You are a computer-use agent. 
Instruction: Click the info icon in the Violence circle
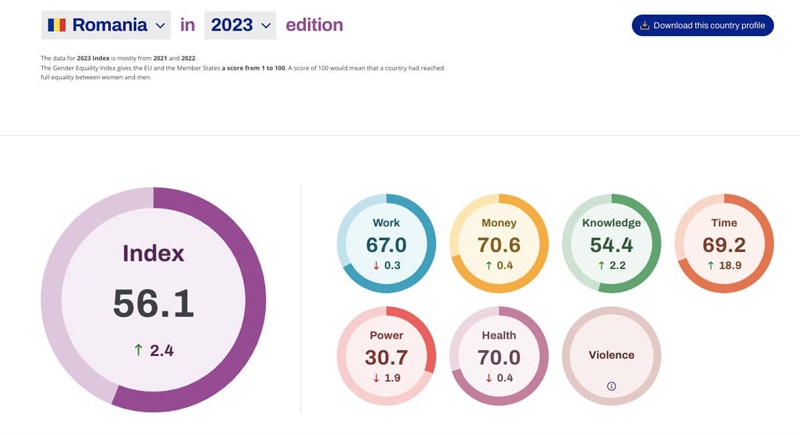611,386
